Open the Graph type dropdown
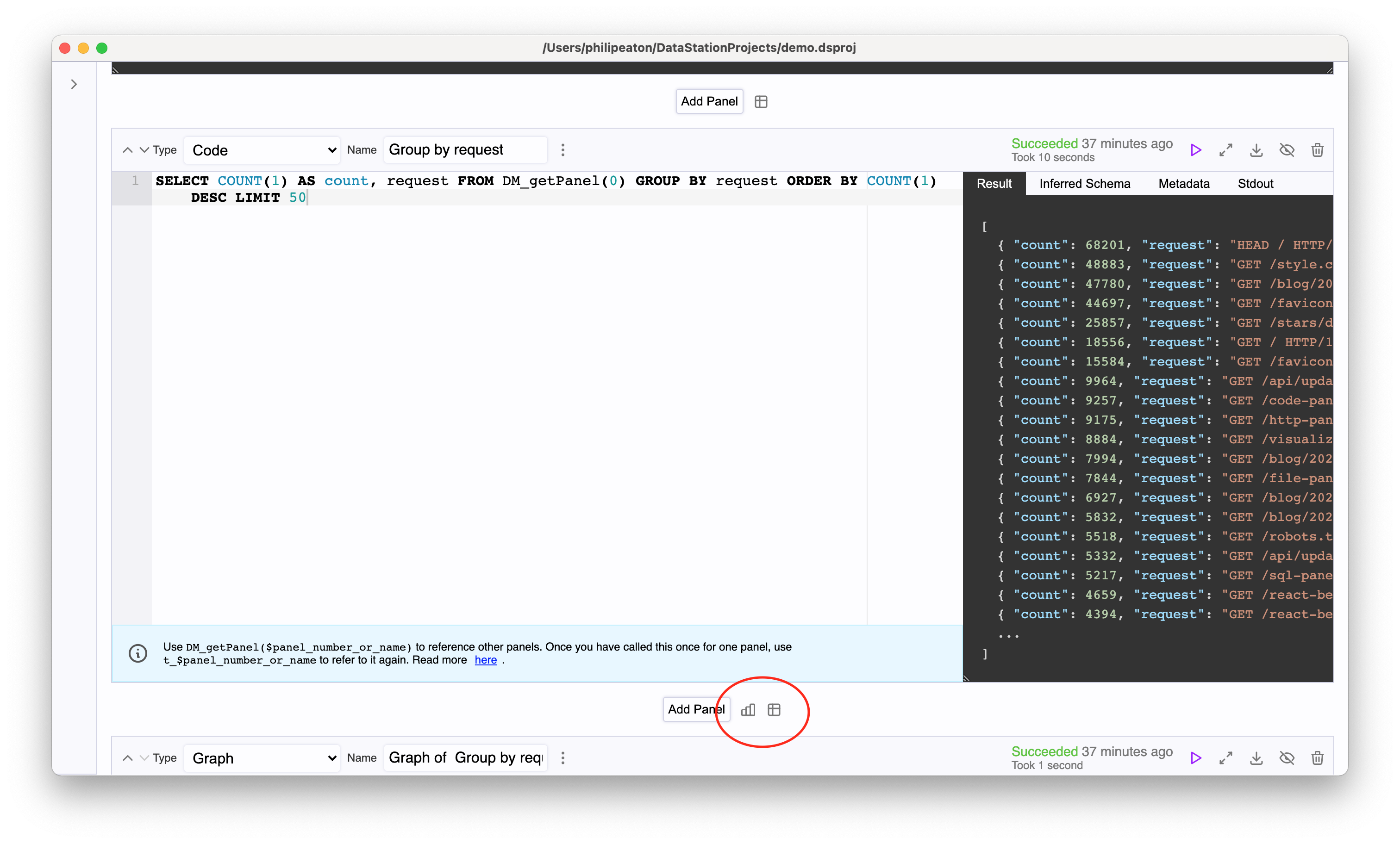The width and height of the screenshot is (1400, 844). [x=262, y=757]
